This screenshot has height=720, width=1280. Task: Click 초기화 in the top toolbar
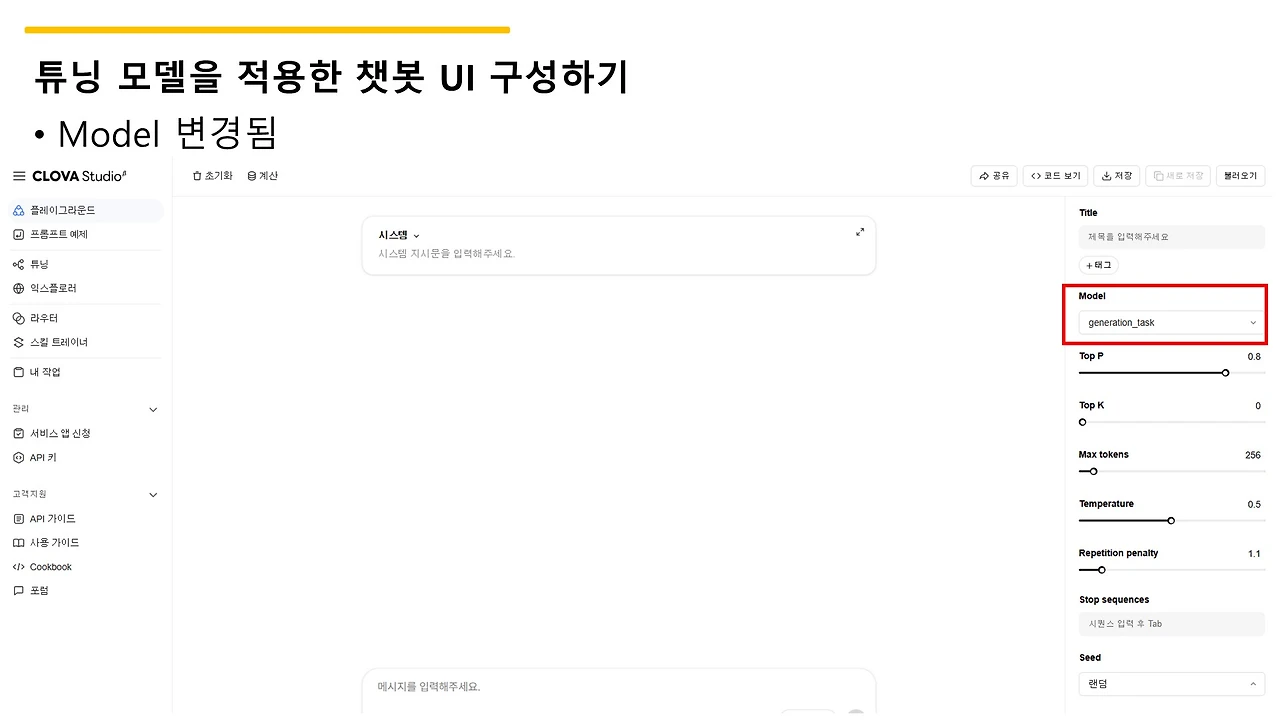click(212, 175)
